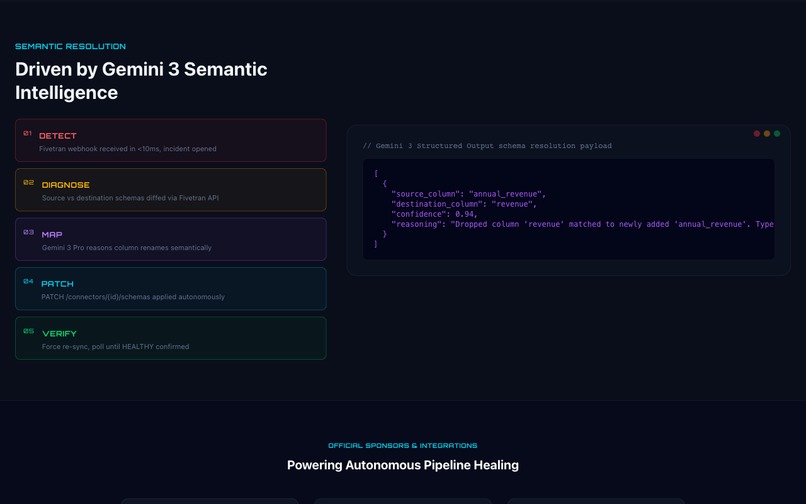This screenshot has height=504, width=806.
Task: Click the SEMANTIC RESOLUTION label
Action: pyautogui.click(x=70, y=46)
